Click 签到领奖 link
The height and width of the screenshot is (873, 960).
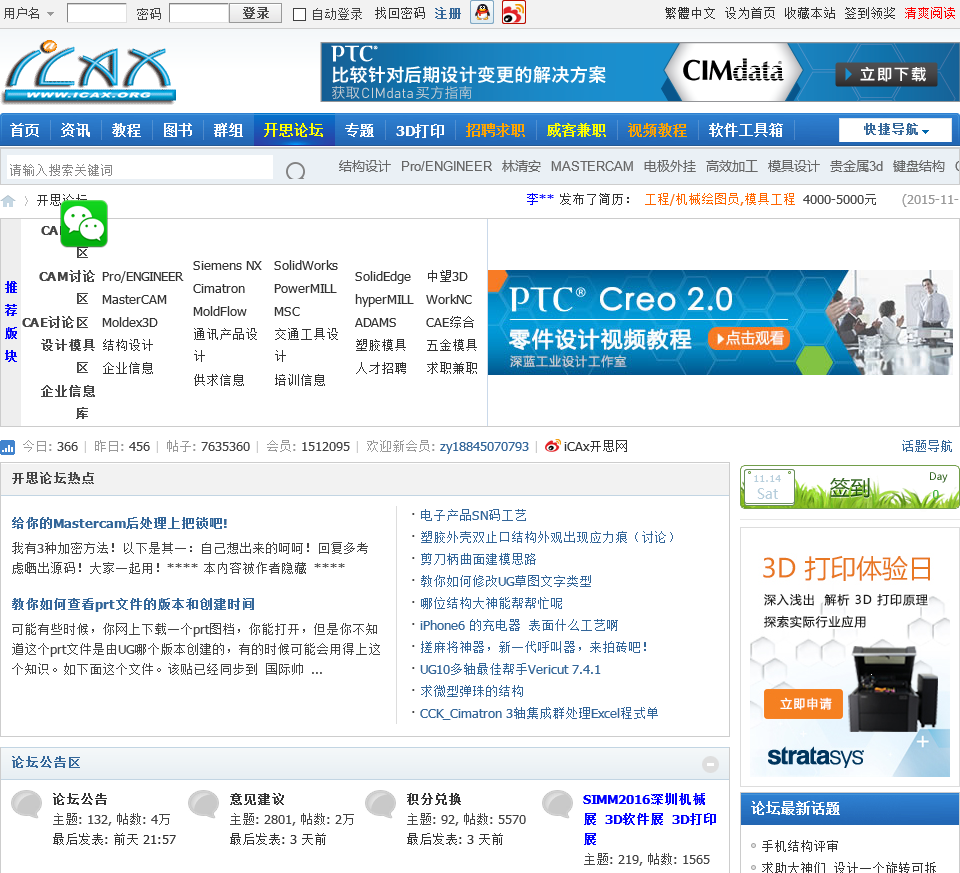[x=869, y=13]
